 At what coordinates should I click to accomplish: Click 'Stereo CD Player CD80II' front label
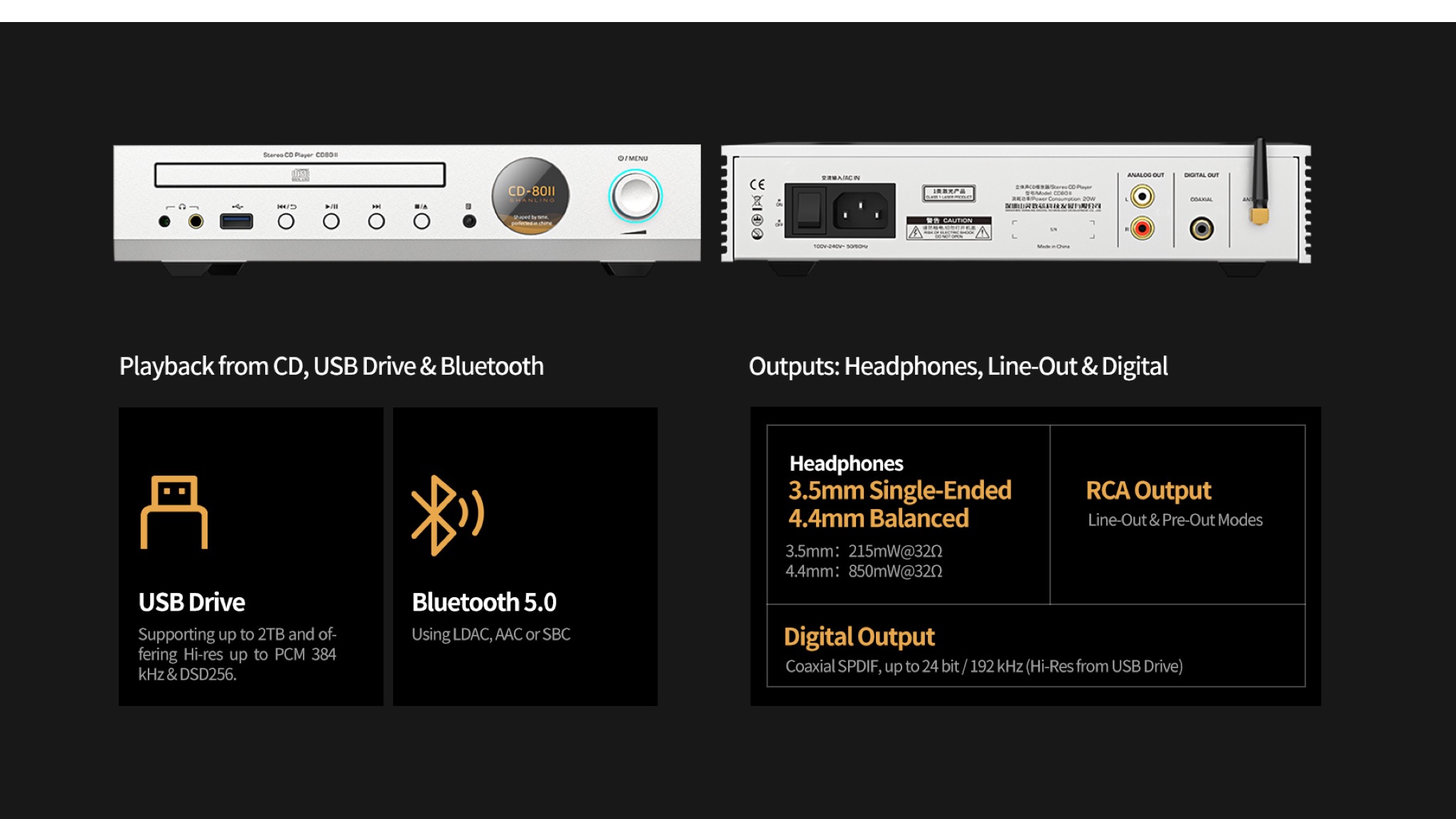[300, 154]
